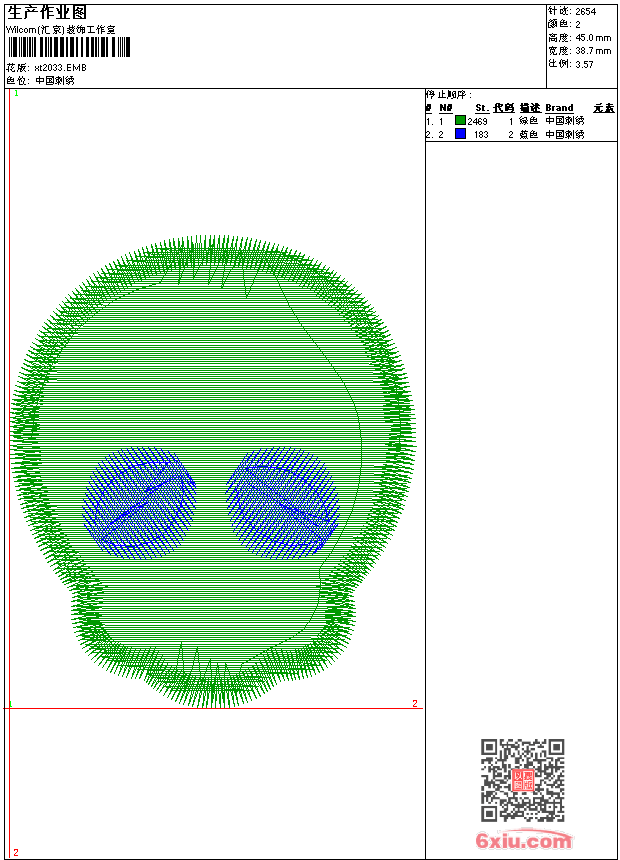The image size is (620, 860).
Task: Click the height value 45.0 mm
Action: [x=592, y=37]
